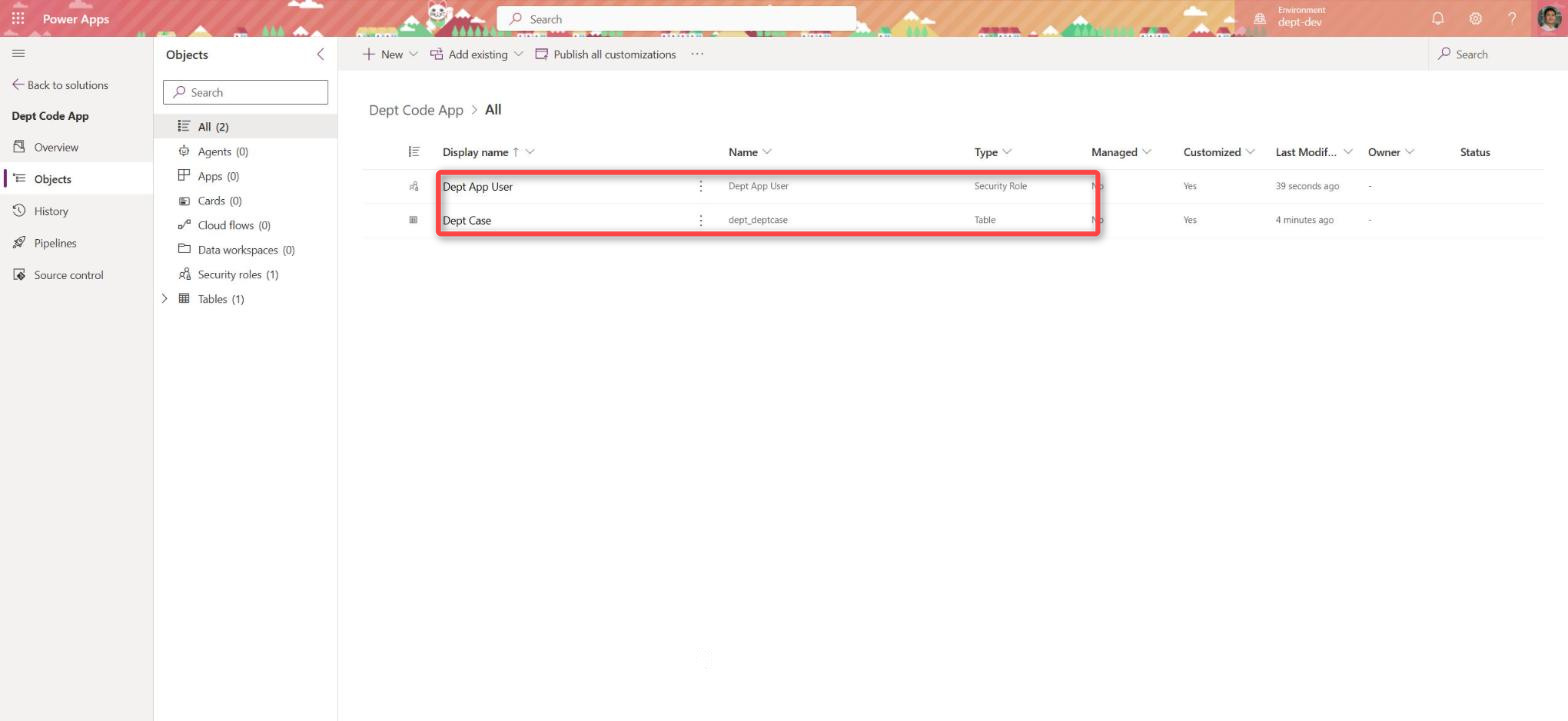The width and height of the screenshot is (1568, 721).
Task: Open the notifications bell
Action: [x=1438, y=19]
